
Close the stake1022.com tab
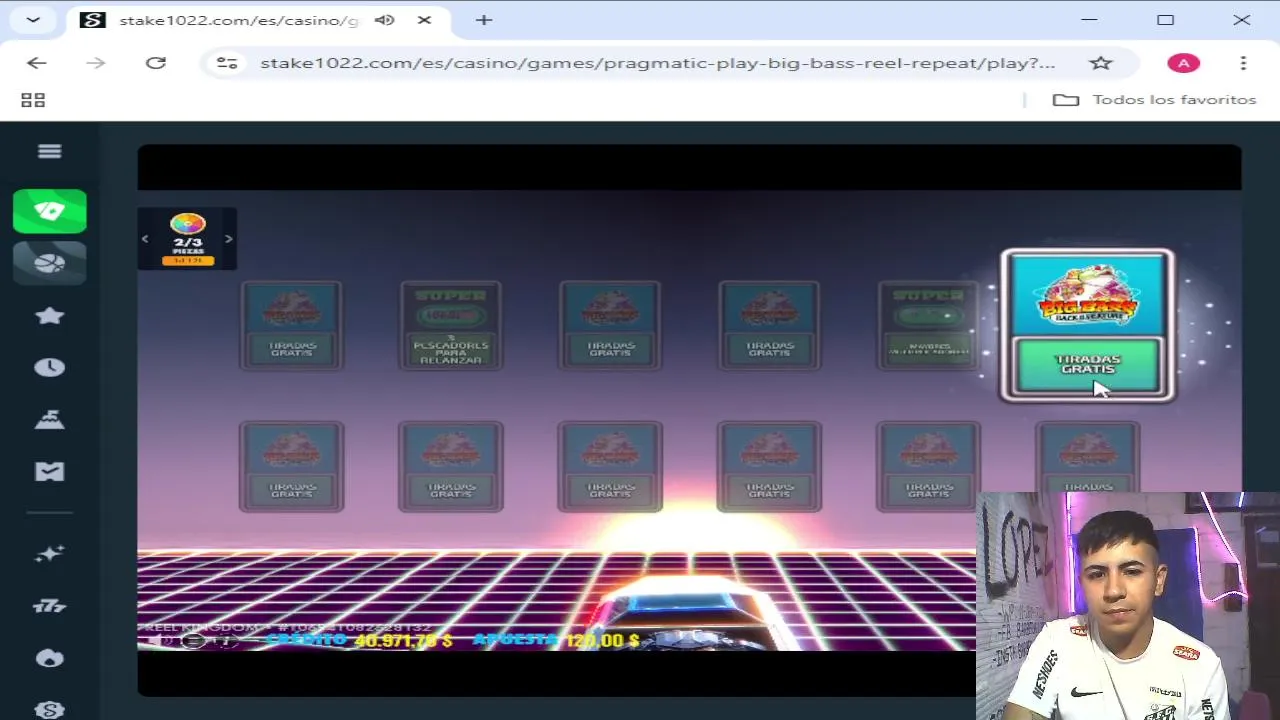coord(424,20)
